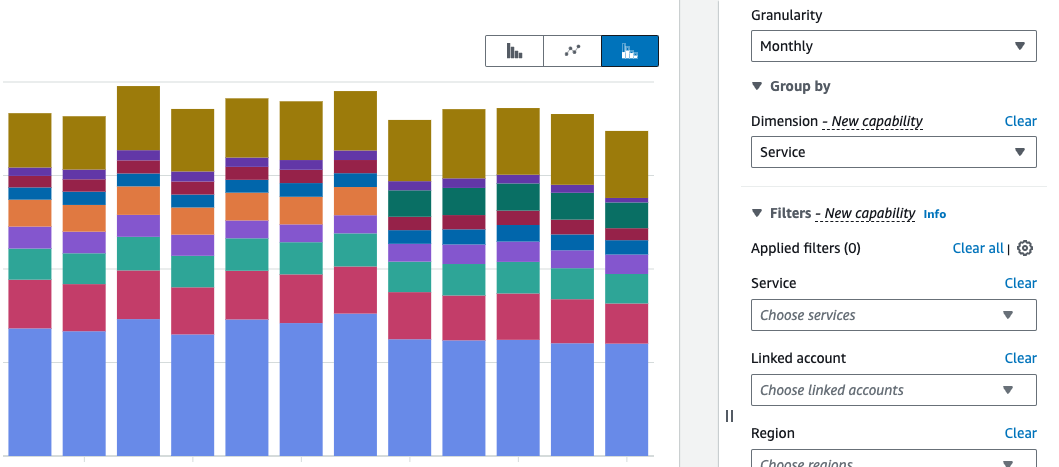The width and height of the screenshot is (1059, 467).
Task: Select the stacked bar chart view icon
Action: click(629, 51)
